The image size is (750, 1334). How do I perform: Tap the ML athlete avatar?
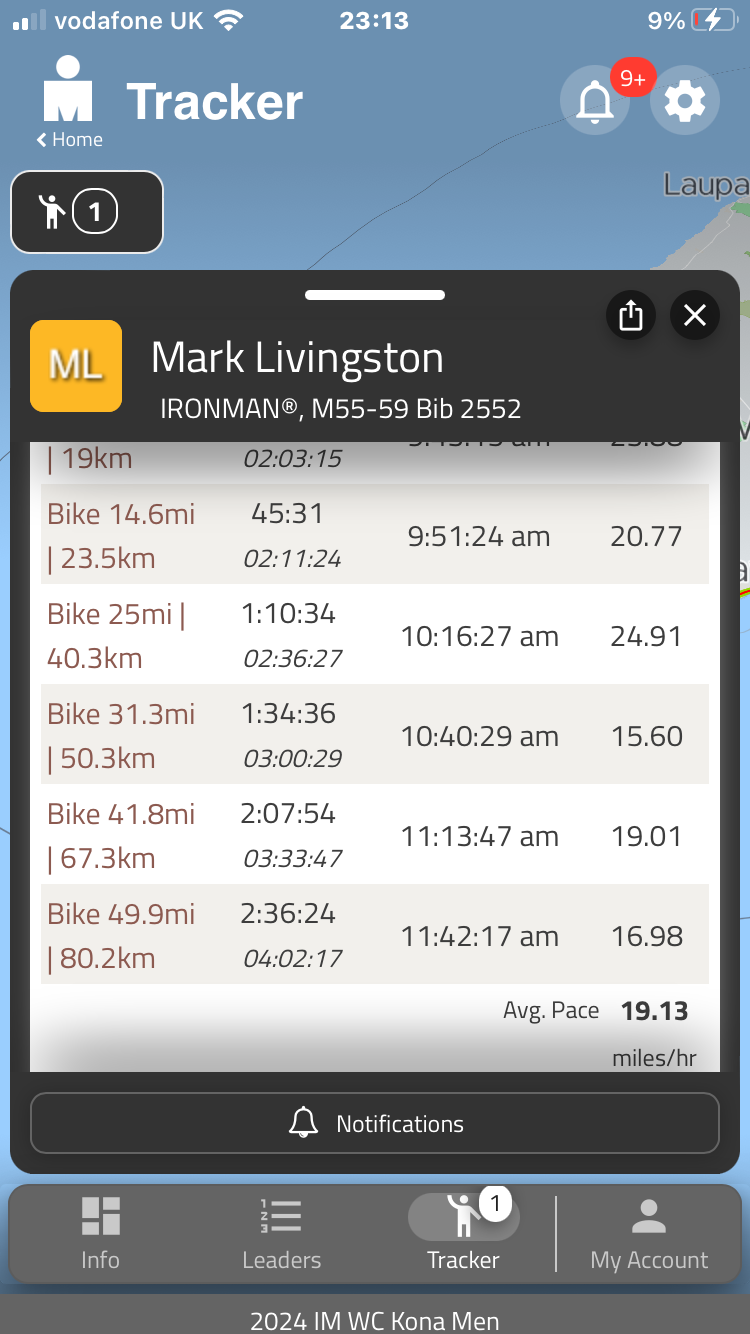click(x=76, y=366)
